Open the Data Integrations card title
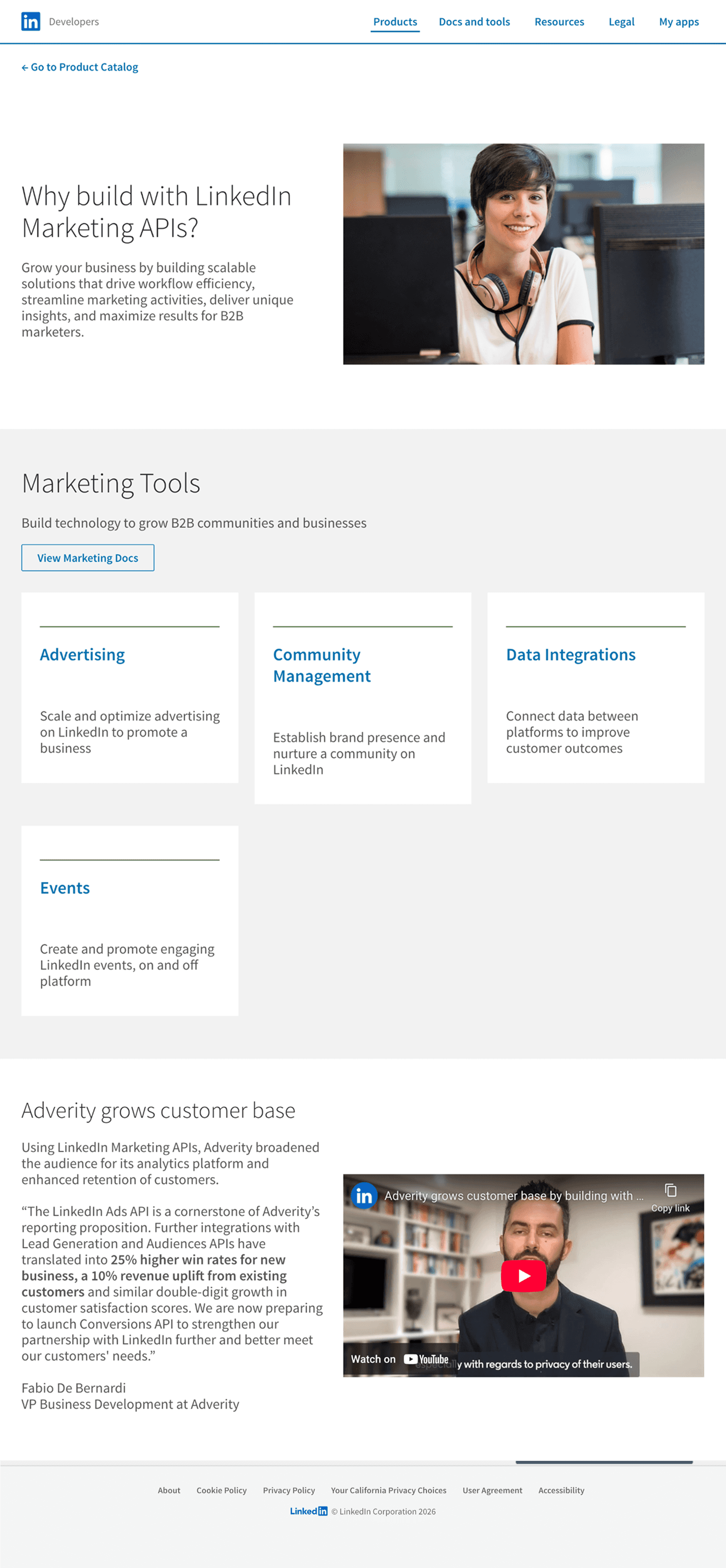 [570, 655]
